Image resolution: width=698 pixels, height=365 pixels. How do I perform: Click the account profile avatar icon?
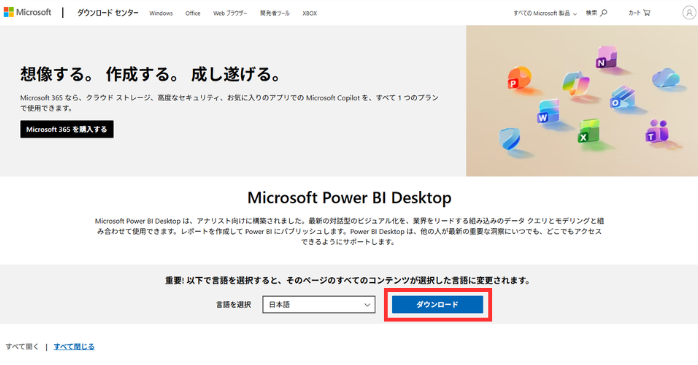(x=689, y=13)
